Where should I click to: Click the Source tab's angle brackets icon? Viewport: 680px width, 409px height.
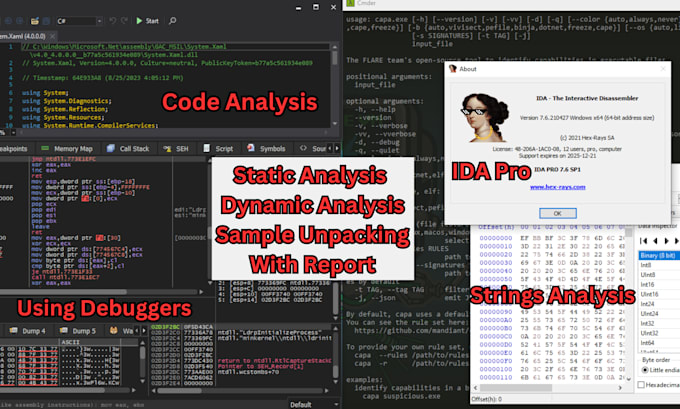click(x=303, y=148)
